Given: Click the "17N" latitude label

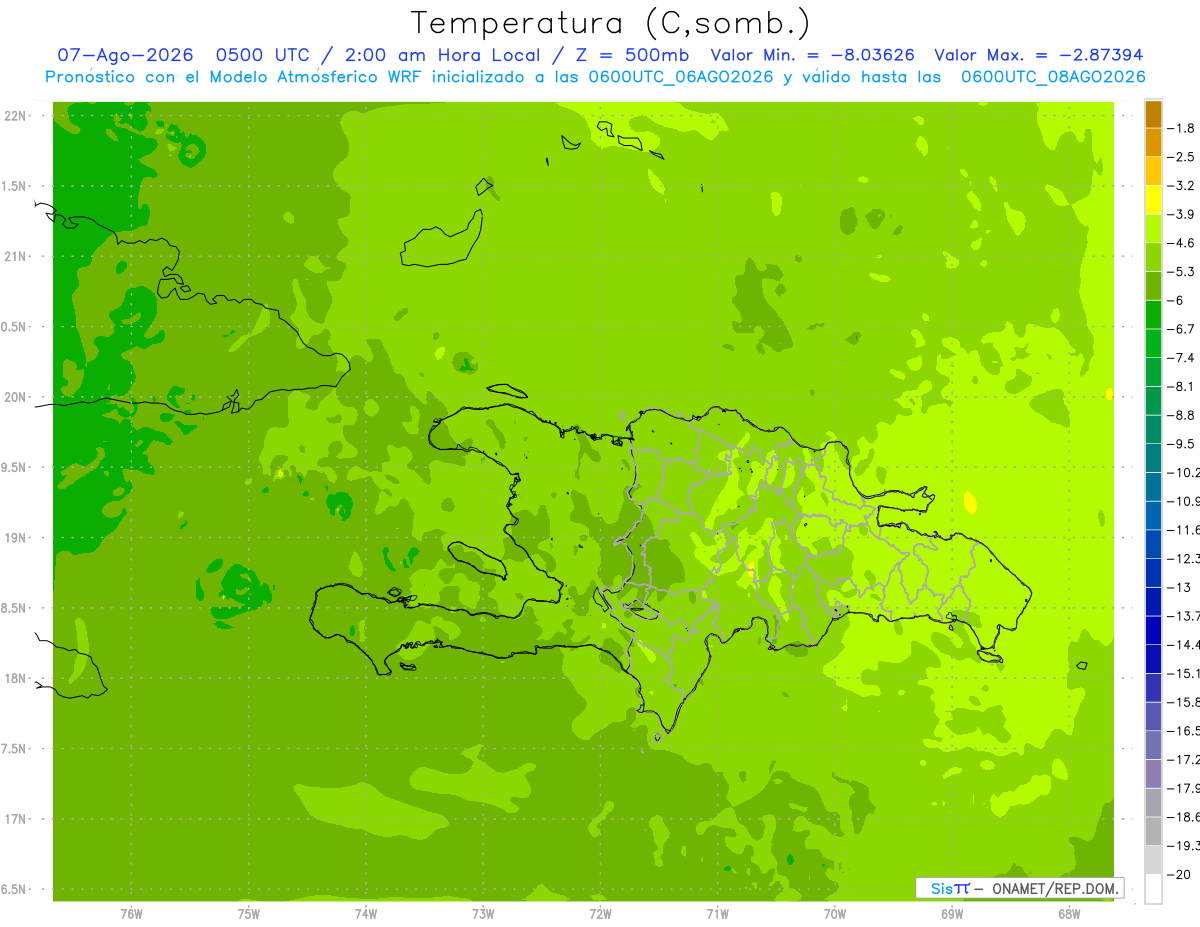Looking at the screenshot, I should (17, 819).
